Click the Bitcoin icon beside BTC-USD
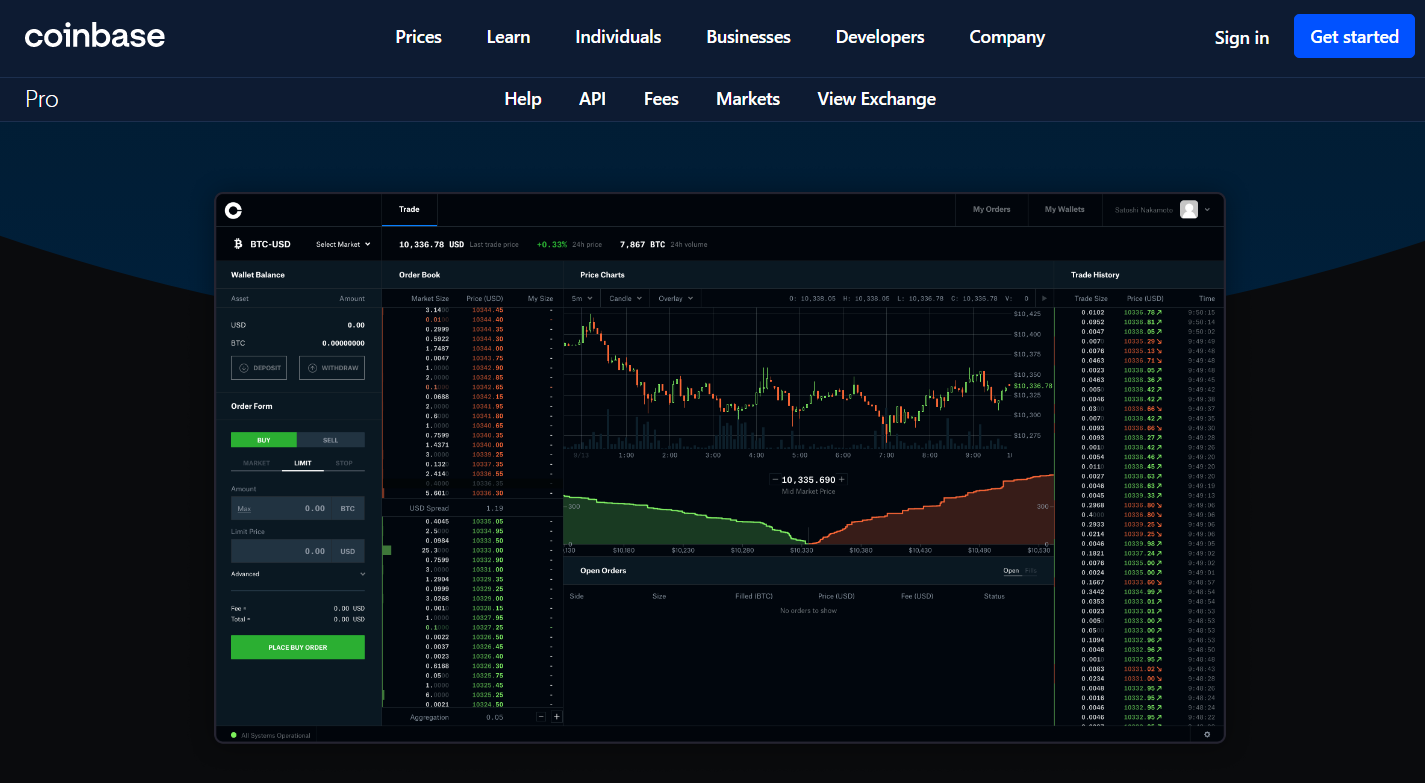Image resolution: width=1425 pixels, height=783 pixels. tap(238, 244)
